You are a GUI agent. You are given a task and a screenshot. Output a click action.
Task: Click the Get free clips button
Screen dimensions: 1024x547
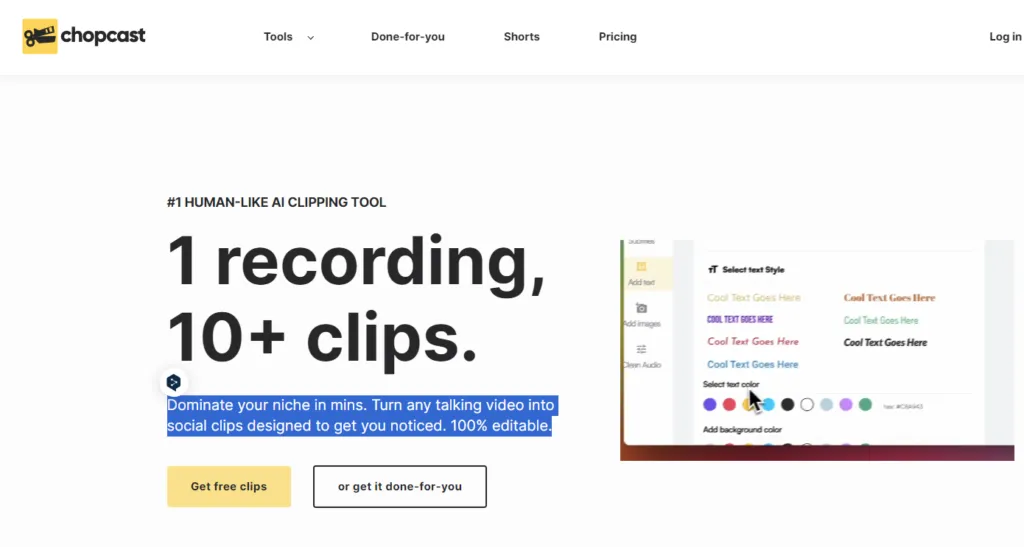coord(229,486)
